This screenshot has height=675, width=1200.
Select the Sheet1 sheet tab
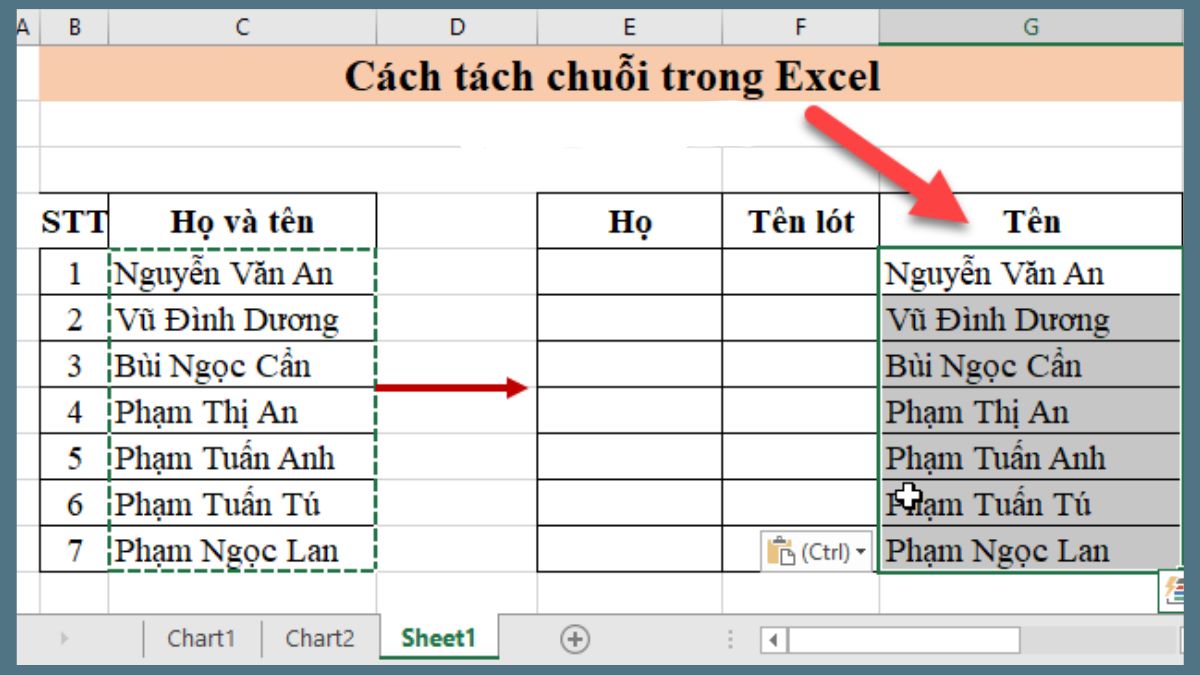pos(439,638)
